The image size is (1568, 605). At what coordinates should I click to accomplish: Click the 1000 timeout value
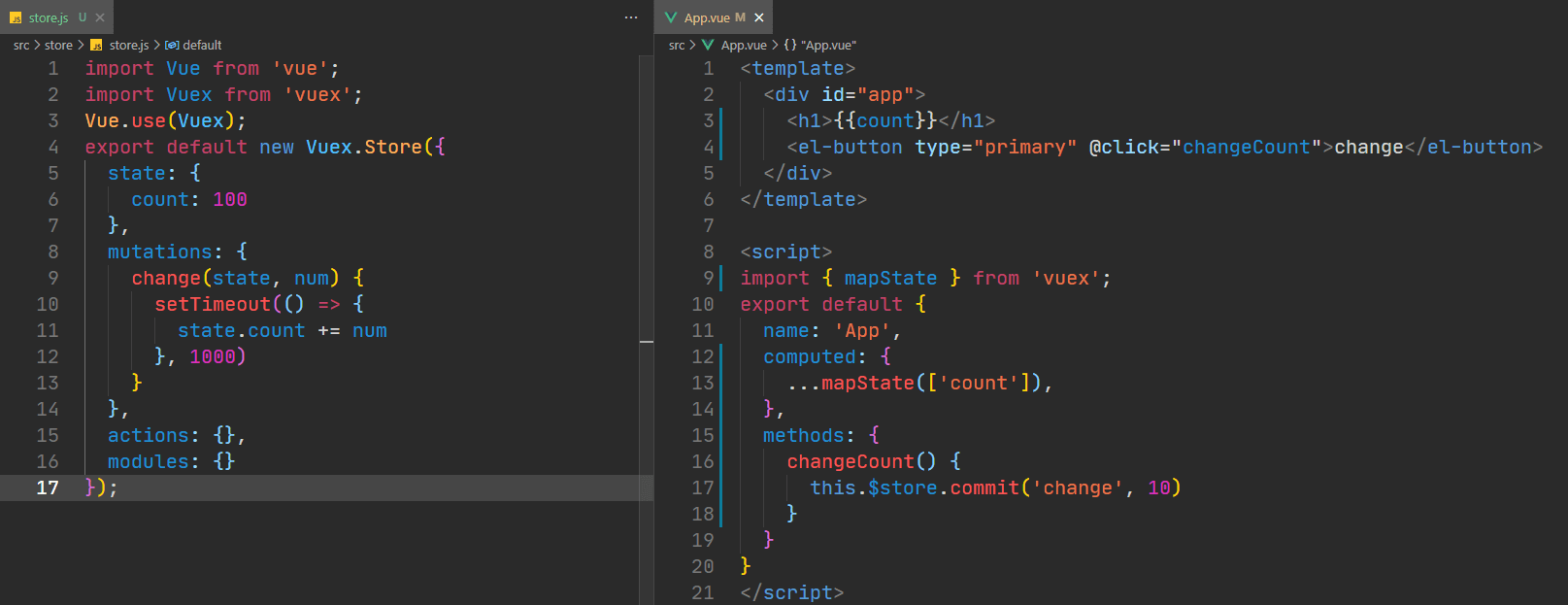[x=213, y=357]
